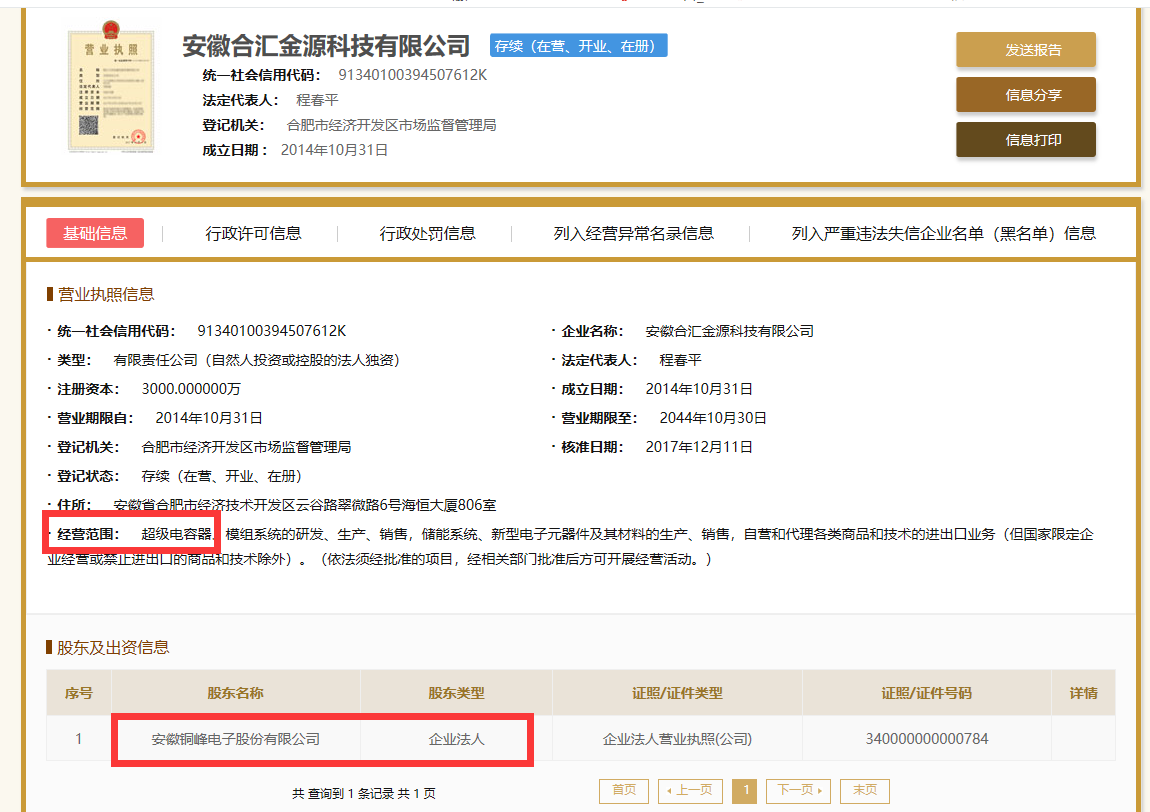This screenshot has width=1150, height=812.
Task: Print the page with 信息打印
Action: 1025,139
